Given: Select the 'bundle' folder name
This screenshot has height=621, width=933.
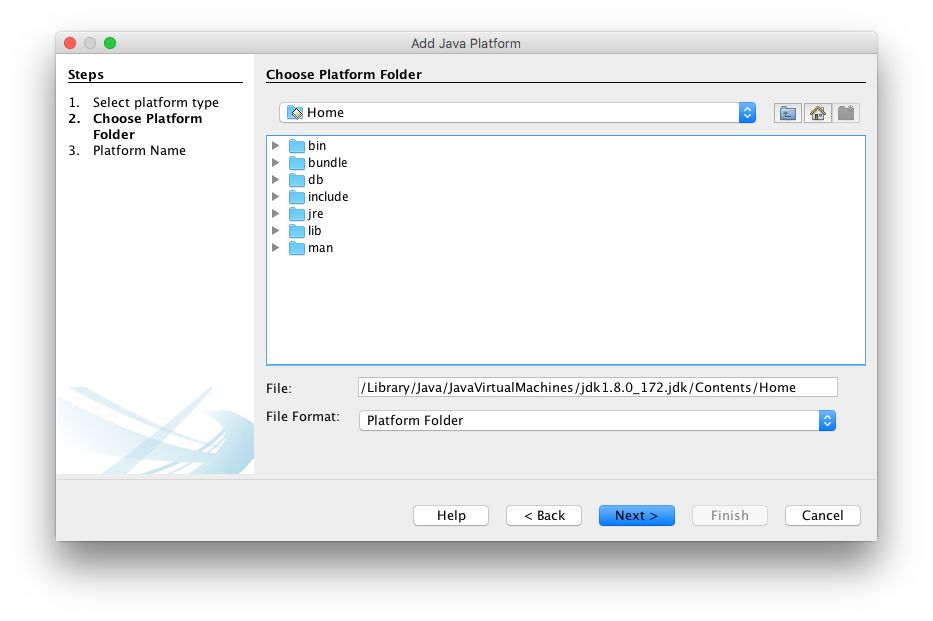Looking at the screenshot, I should (x=328, y=162).
